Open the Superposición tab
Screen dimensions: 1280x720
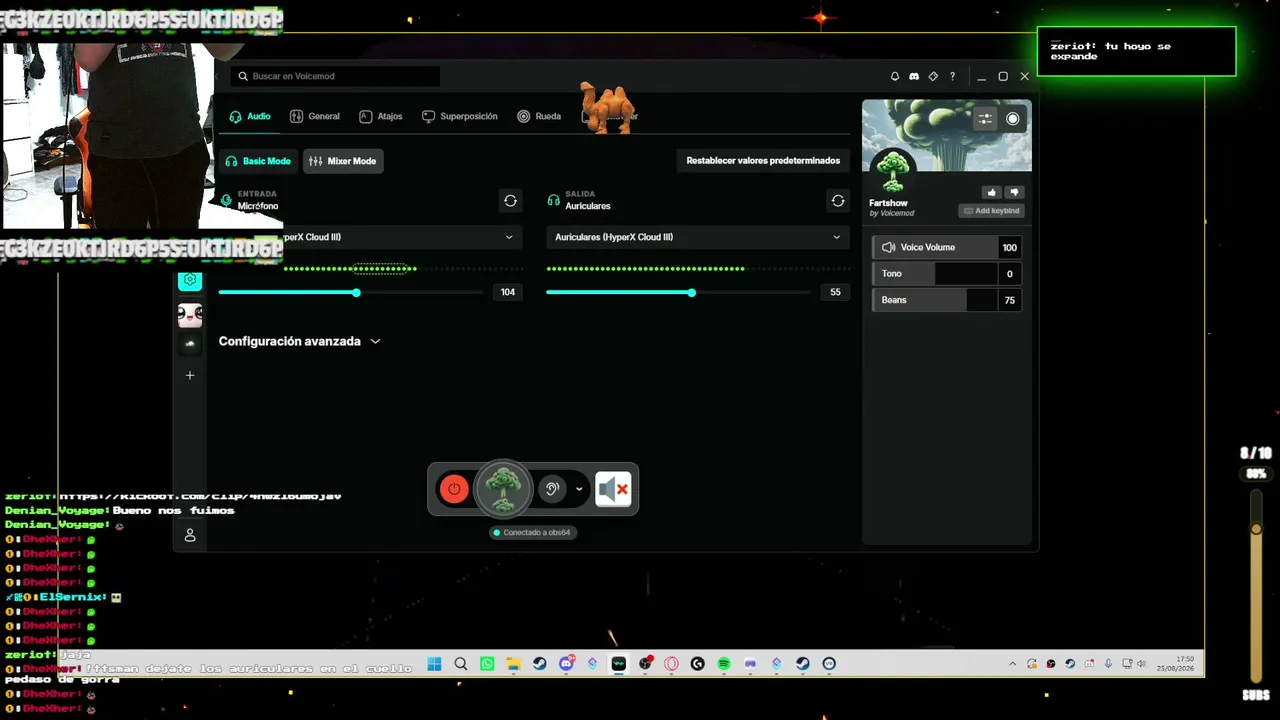coord(460,116)
